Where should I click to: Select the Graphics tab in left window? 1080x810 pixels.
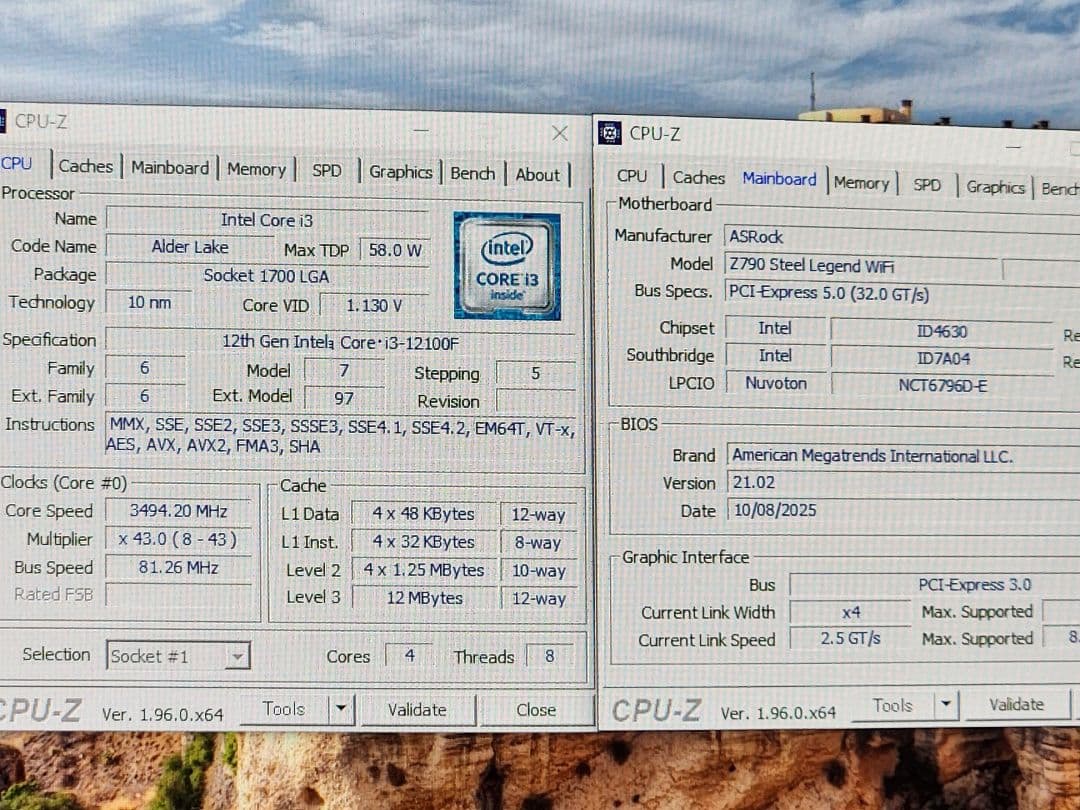[x=400, y=170]
